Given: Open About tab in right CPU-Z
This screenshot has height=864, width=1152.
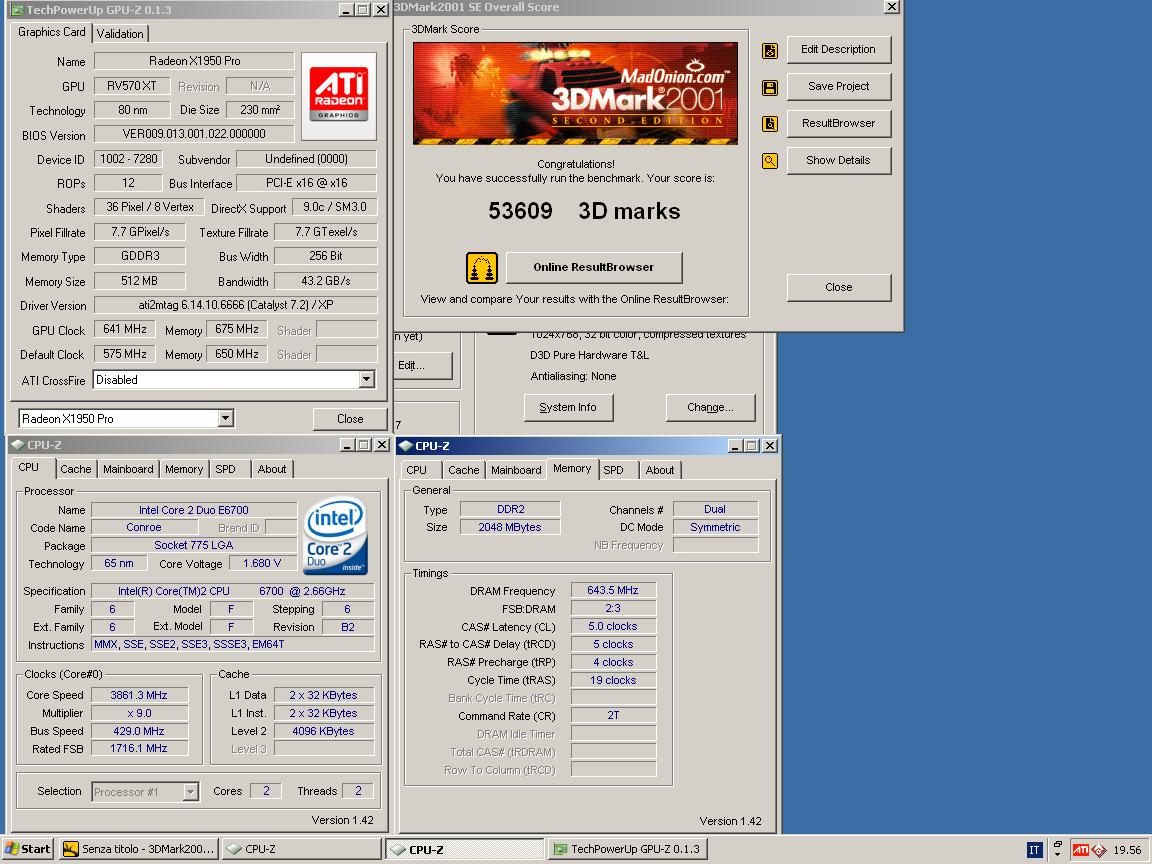Looking at the screenshot, I should 660,470.
